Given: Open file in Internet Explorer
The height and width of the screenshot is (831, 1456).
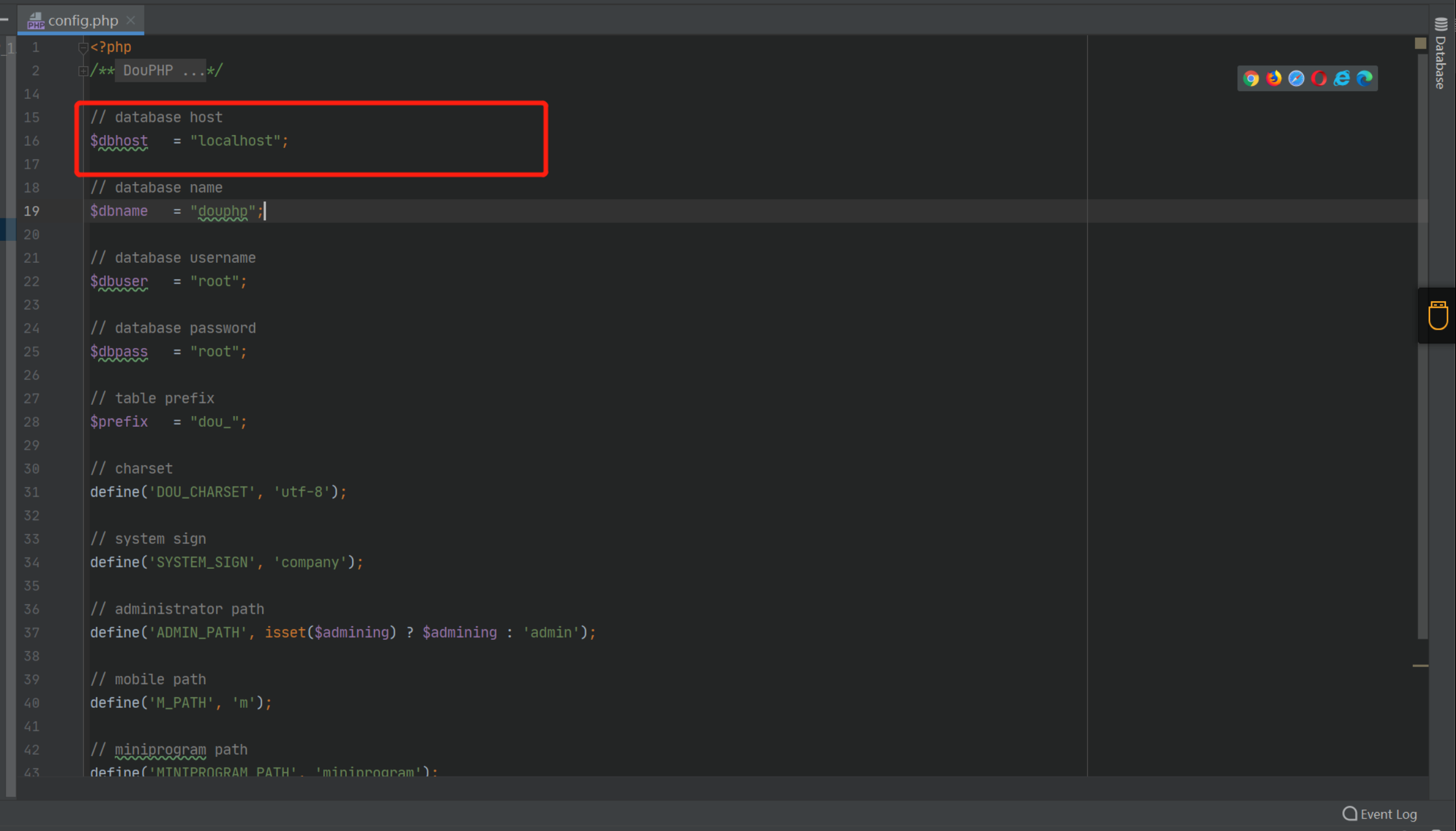Looking at the screenshot, I should pyautogui.click(x=1342, y=78).
